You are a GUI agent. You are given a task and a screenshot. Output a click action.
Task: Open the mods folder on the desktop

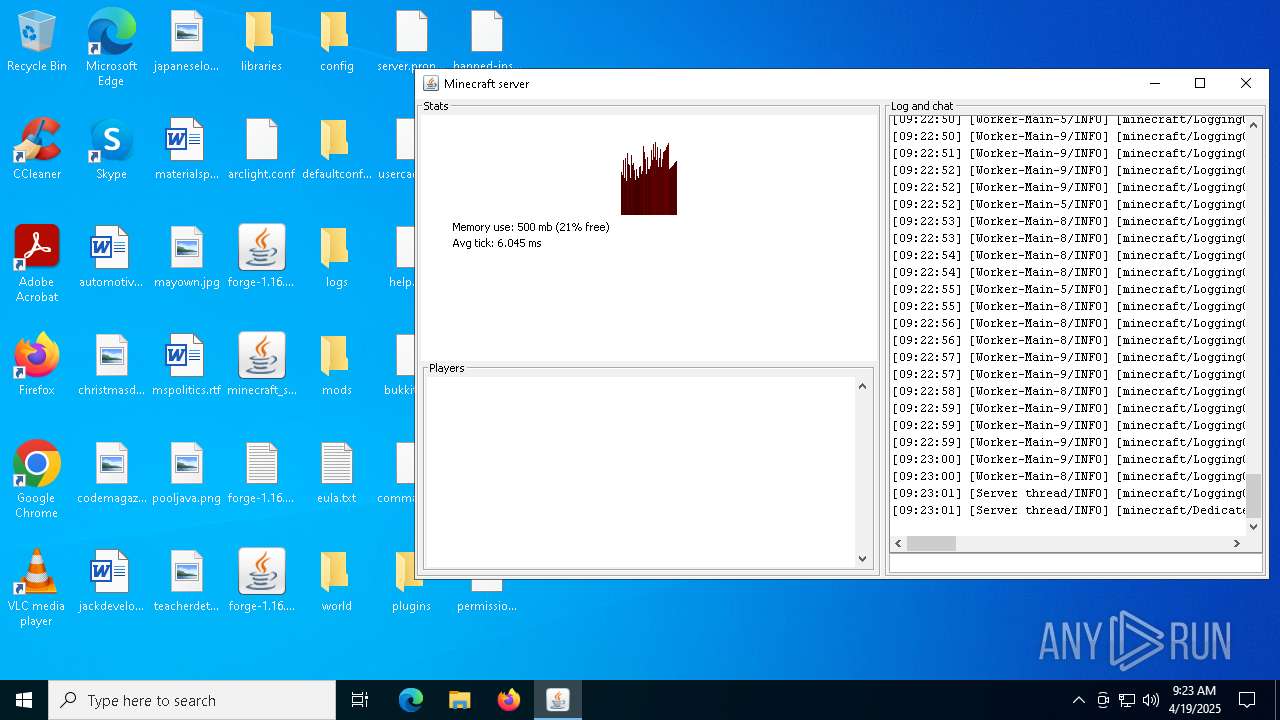point(336,365)
